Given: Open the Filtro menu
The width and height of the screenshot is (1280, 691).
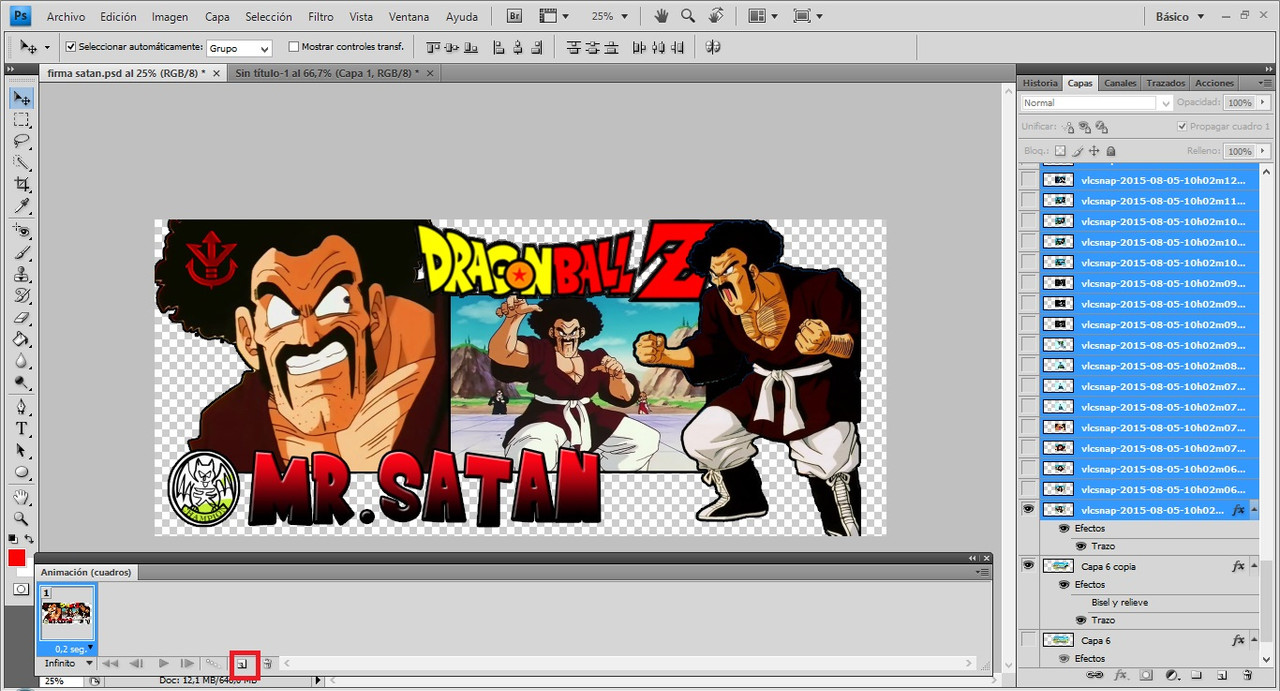Looking at the screenshot, I should click(x=321, y=17).
